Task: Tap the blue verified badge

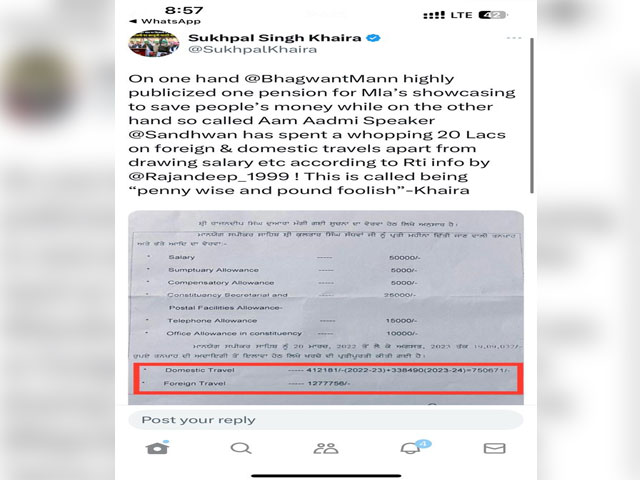Action: tap(373, 38)
